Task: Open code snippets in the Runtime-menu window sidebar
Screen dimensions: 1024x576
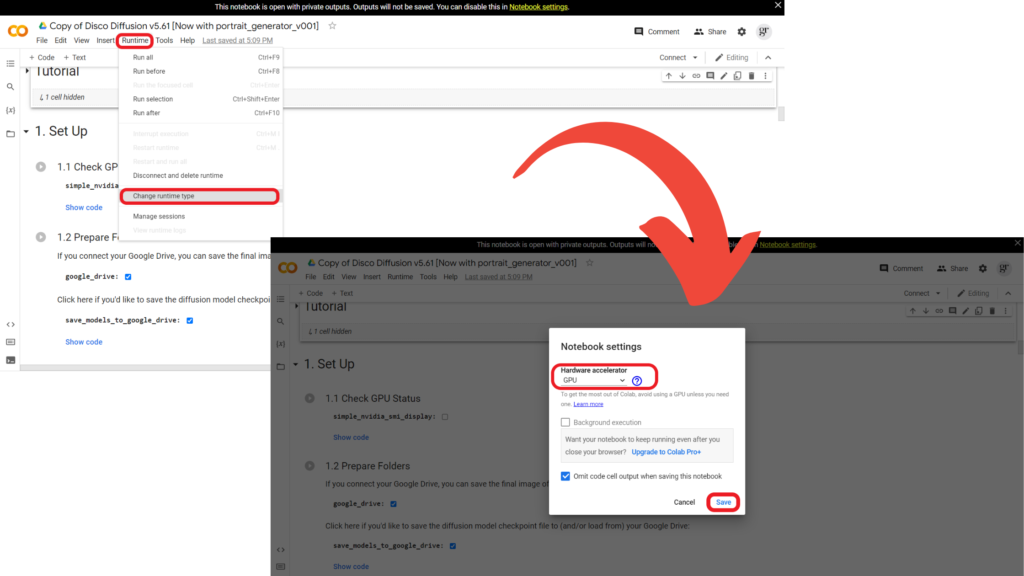Action: [10, 325]
